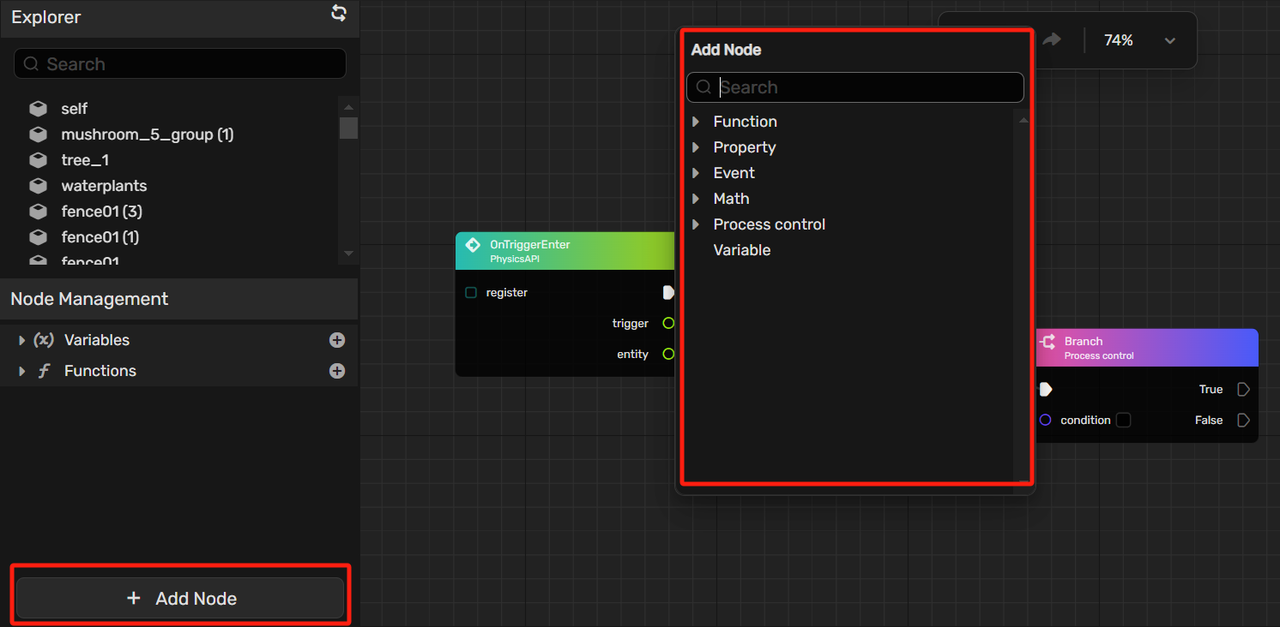The height and width of the screenshot is (627, 1280).
Task: Click the Branch node header icon
Action: [x=1047, y=342]
